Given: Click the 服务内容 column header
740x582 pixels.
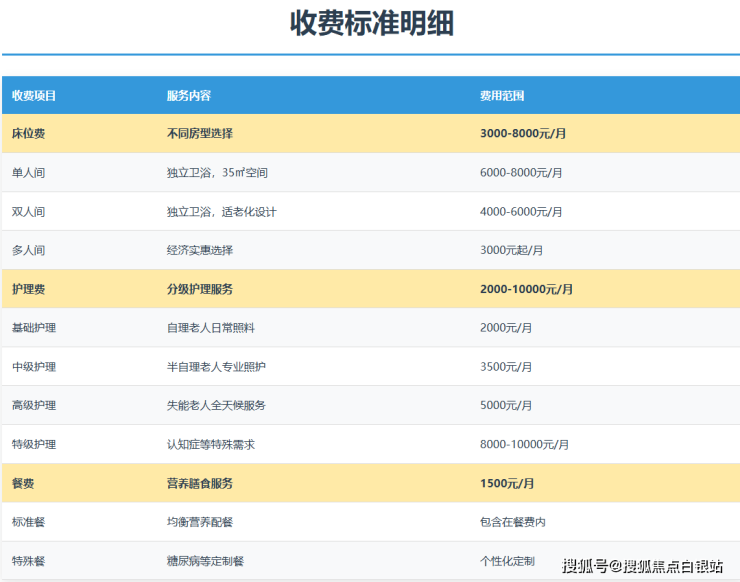Looking at the screenshot, I should 188,96.
